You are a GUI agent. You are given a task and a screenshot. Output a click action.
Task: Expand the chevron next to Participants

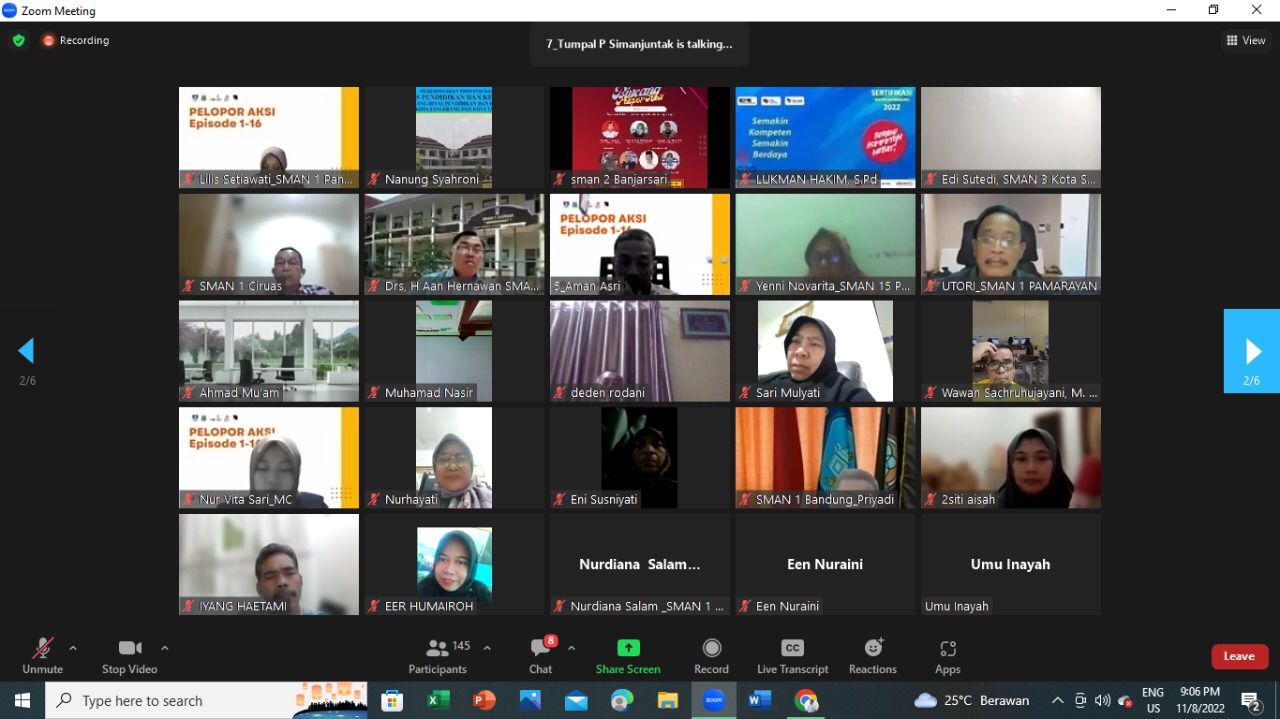click(x=487, y=648)
